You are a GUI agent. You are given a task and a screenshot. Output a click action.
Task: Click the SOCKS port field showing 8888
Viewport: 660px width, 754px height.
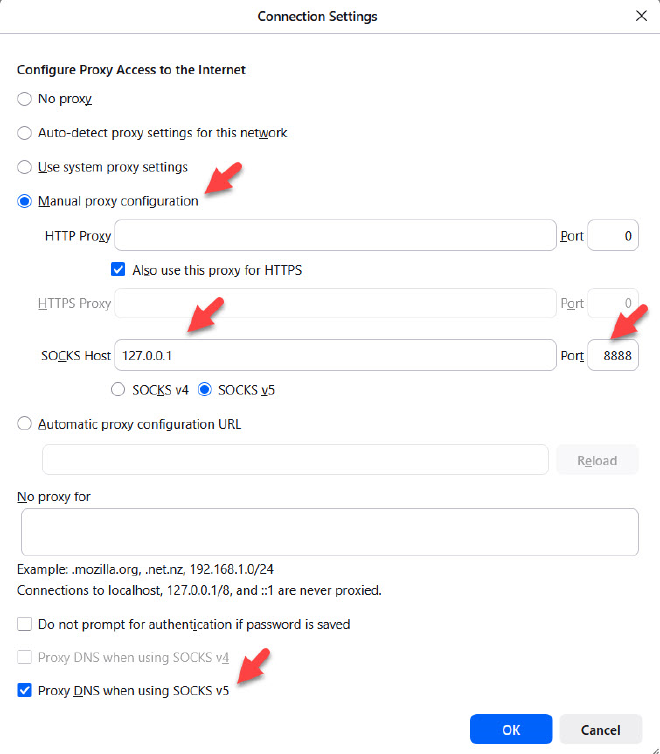613,356
